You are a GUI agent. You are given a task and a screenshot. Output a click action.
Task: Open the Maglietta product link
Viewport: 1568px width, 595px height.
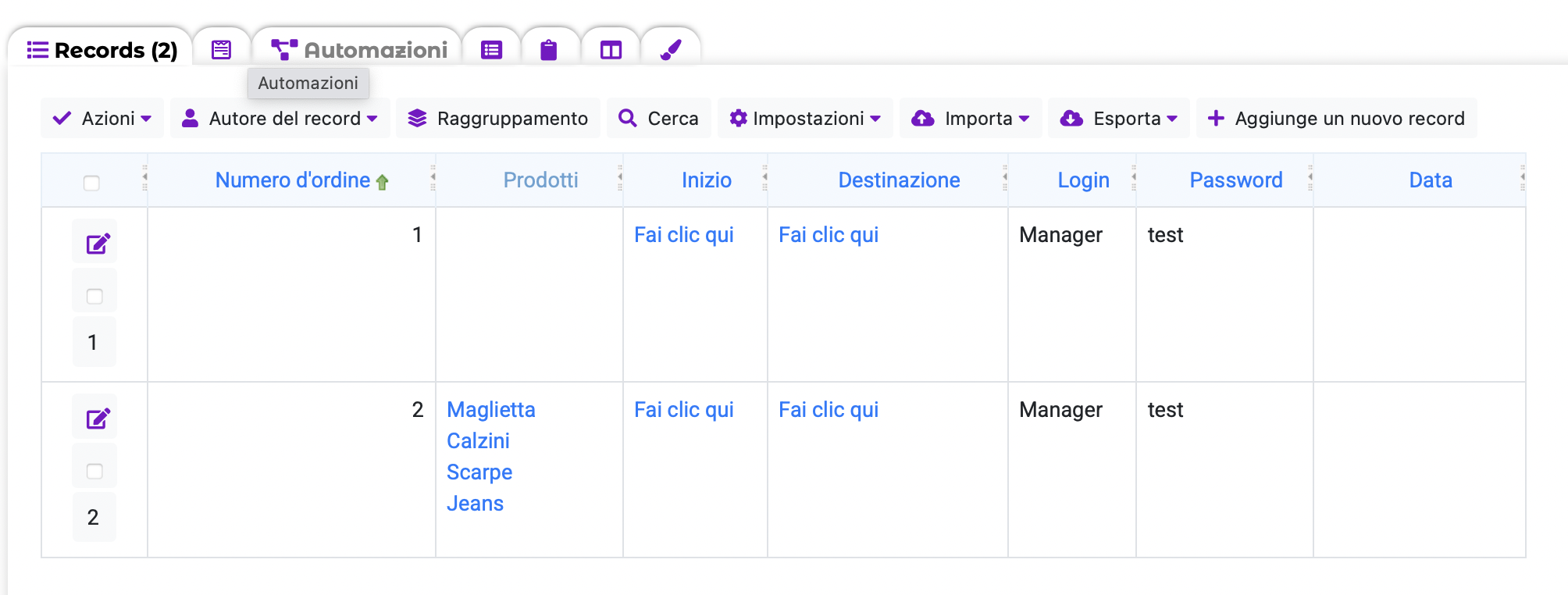491,410
